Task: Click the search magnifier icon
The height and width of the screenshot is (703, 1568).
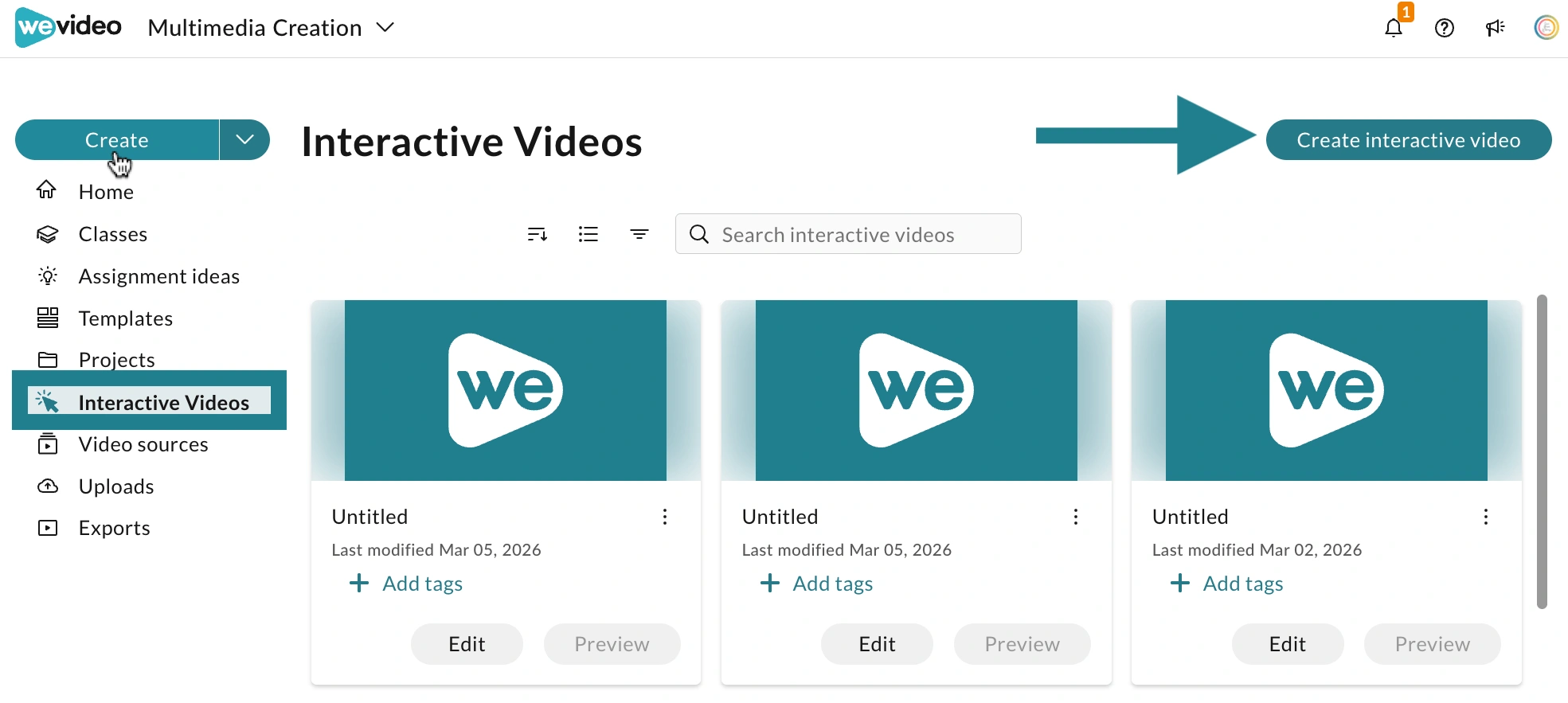Action: 699,234
